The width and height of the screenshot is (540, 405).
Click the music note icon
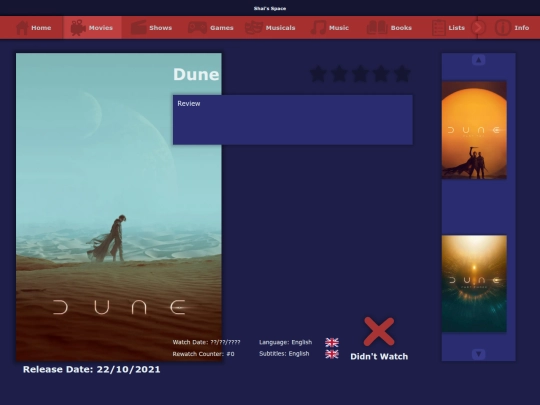318,28
